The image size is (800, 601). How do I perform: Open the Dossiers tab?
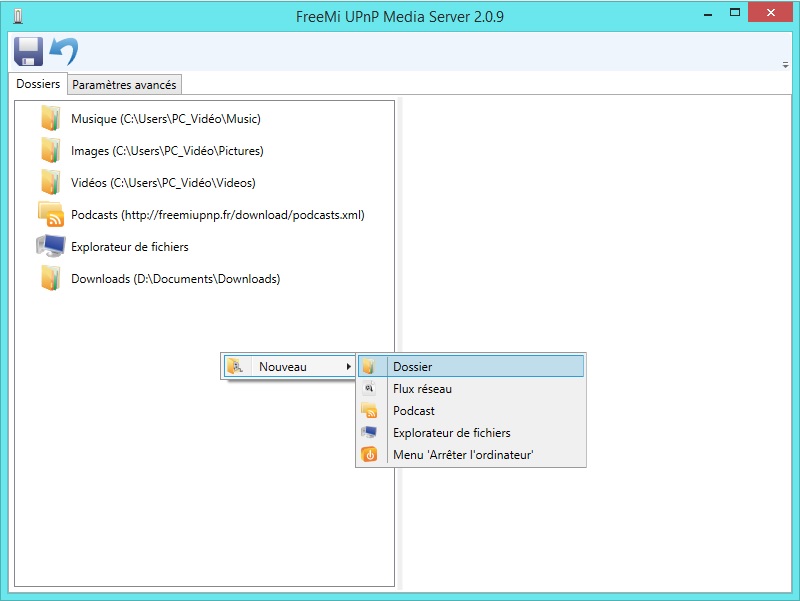point(38,84)
